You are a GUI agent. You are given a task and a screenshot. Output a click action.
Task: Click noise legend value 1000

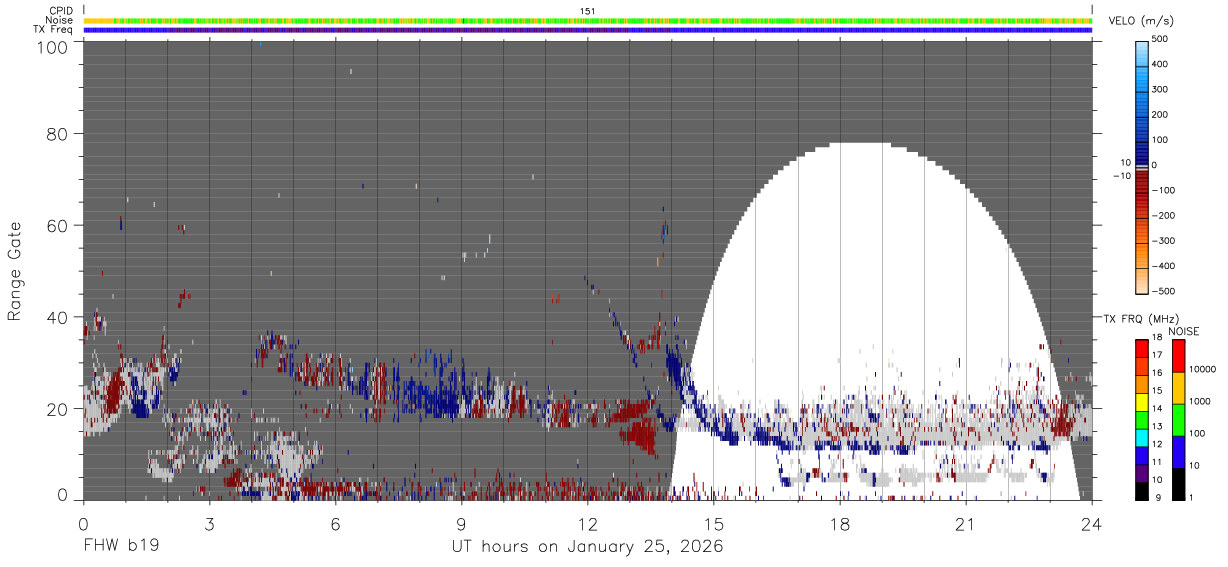[1200, 401]
